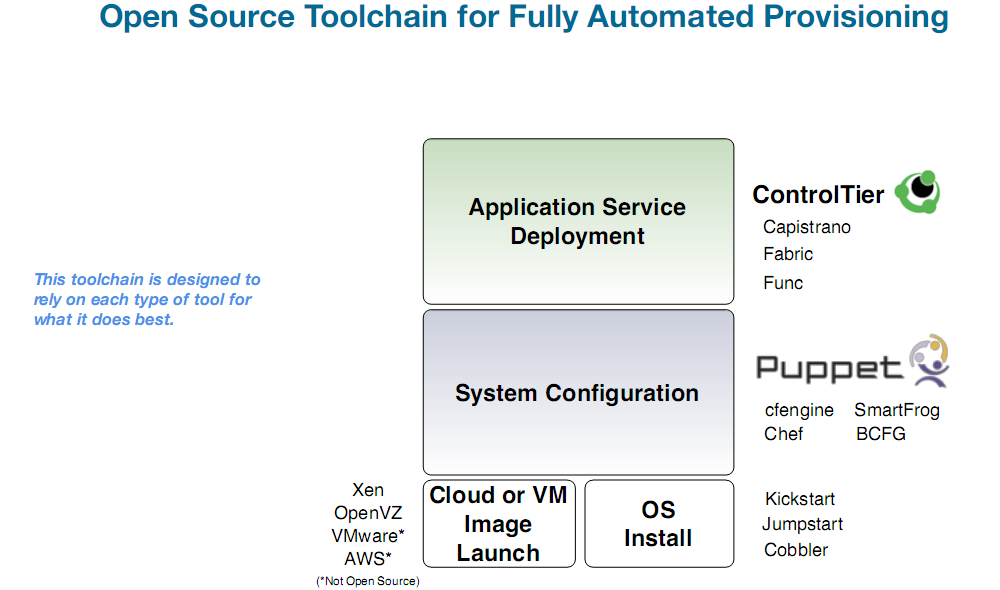Select Fabric in the deployment tools list
Viewport: 1000px width, 590px height.
click(788, 254)
